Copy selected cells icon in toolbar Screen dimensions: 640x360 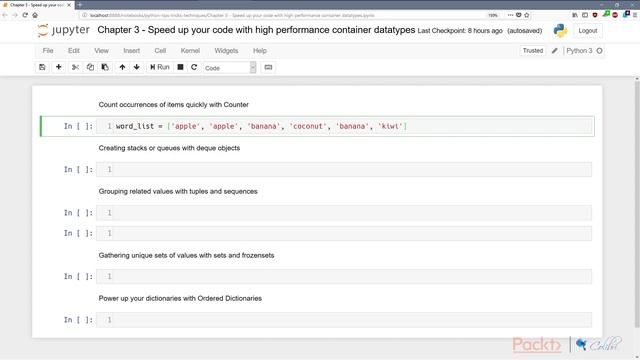point(90,67)
